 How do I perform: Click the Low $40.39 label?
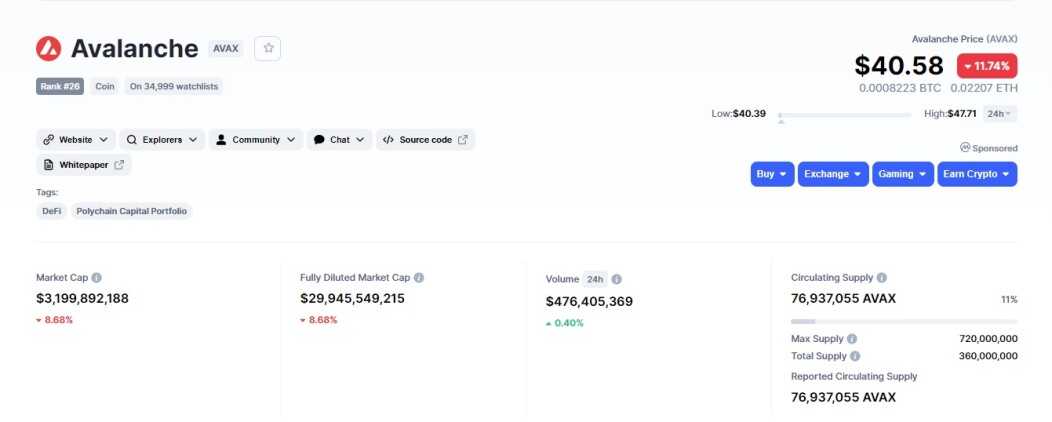pos(739,114)
